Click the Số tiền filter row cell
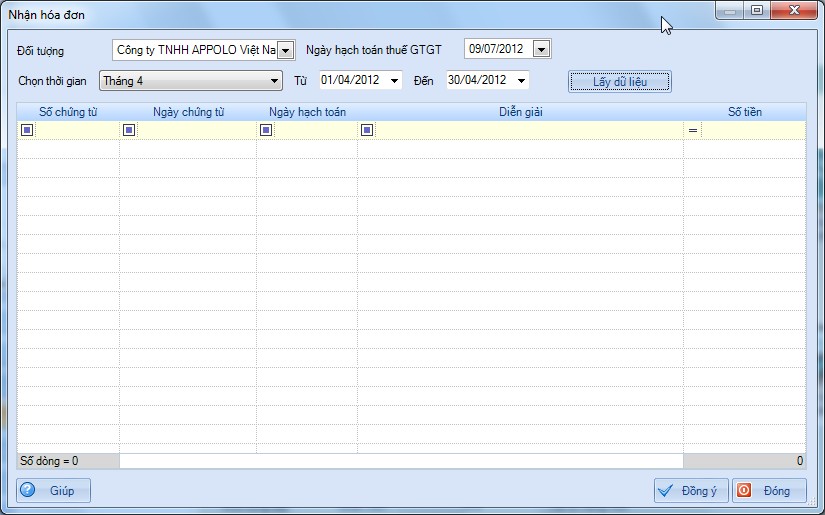The width and height of the screenshot is (825, 515). pyautogui.click(x=745, y=130)
